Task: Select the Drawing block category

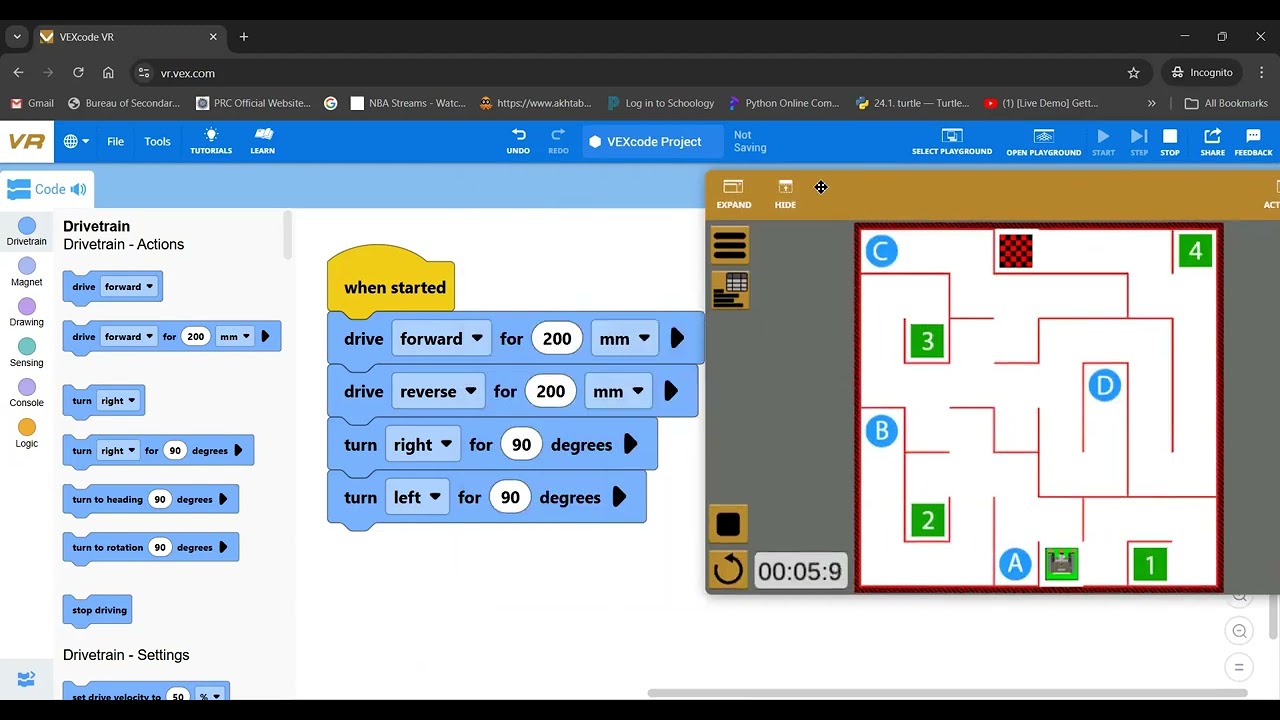Action: (x=27, y=312)
